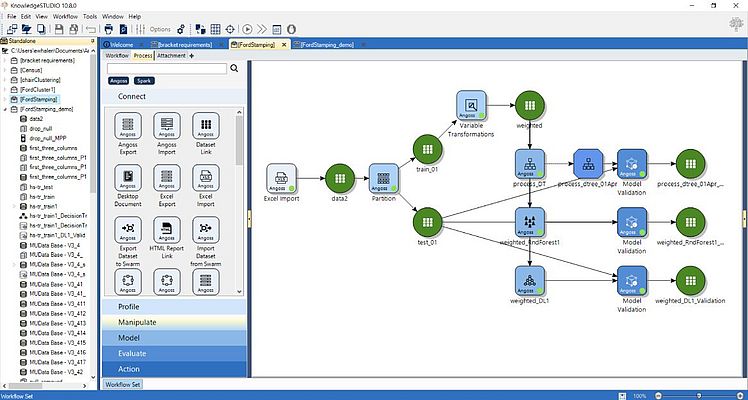This screenshot has height=400, width=748.
Task: Toggle the Spark filter tag
Action: (145, 81)
